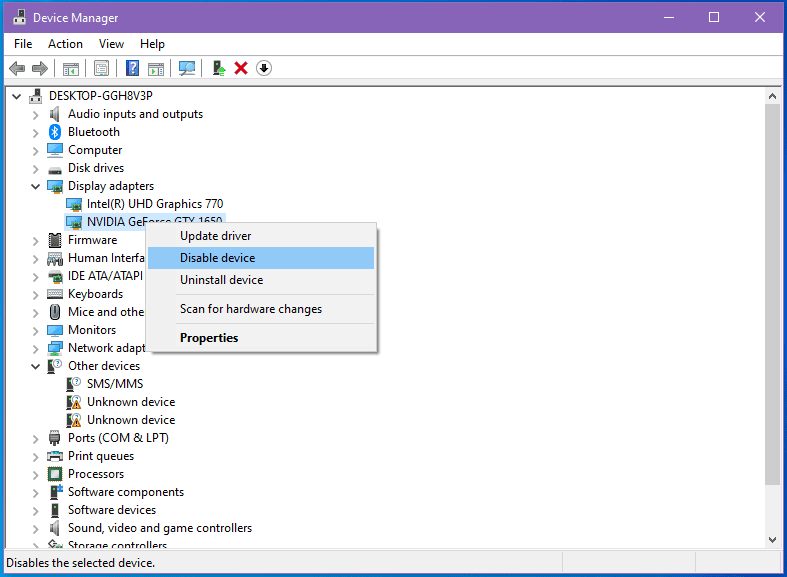Collapse the Other devices node
Image resolution: width=787 pixels, height=577 pixels.
point(35,366)
